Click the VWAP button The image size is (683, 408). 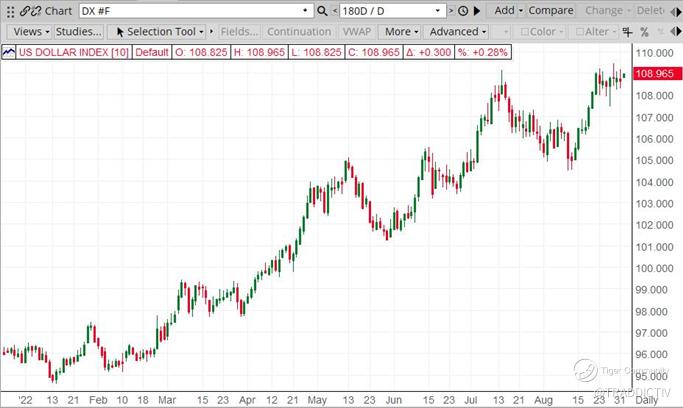357,32
